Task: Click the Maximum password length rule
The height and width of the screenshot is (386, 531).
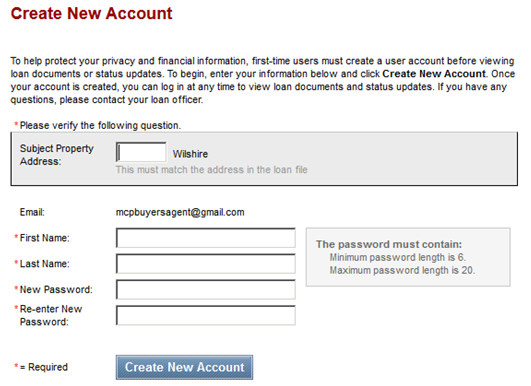Action: 402,270
